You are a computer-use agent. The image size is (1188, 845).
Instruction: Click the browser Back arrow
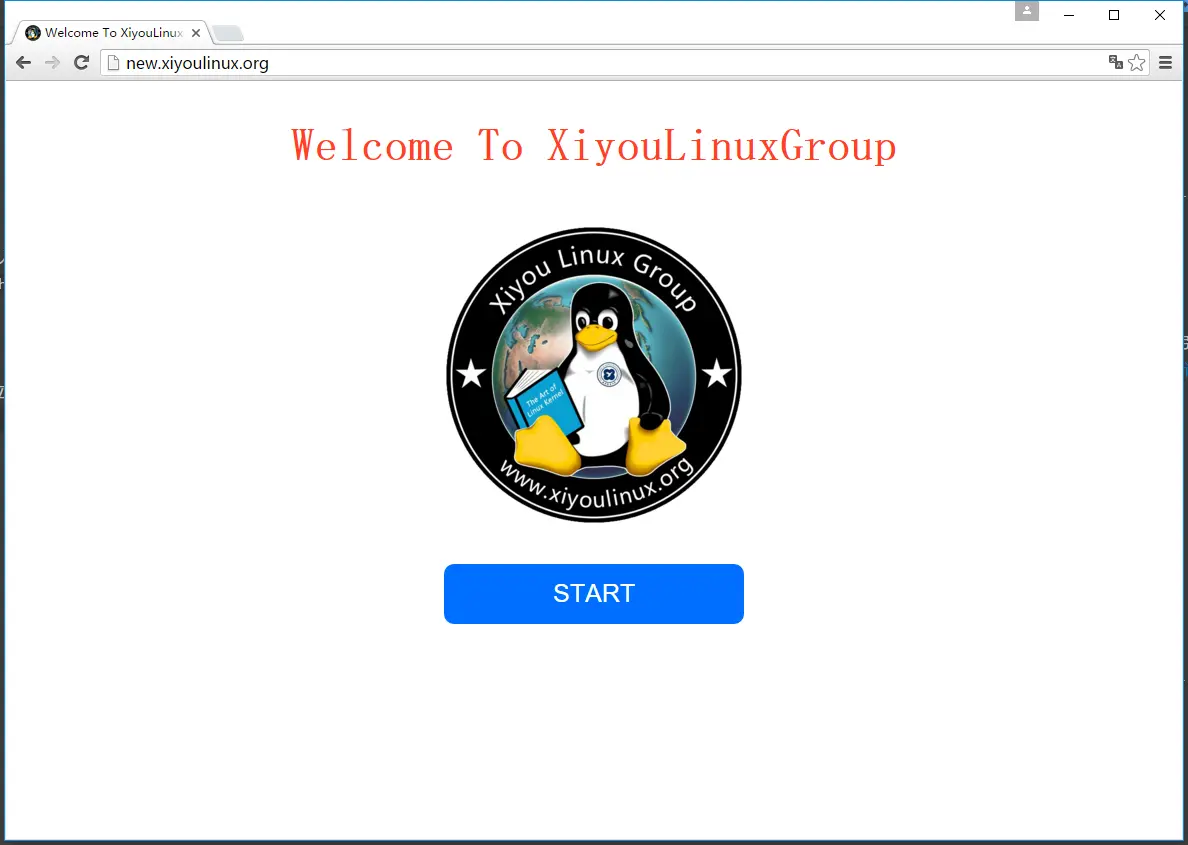(23, 63)
